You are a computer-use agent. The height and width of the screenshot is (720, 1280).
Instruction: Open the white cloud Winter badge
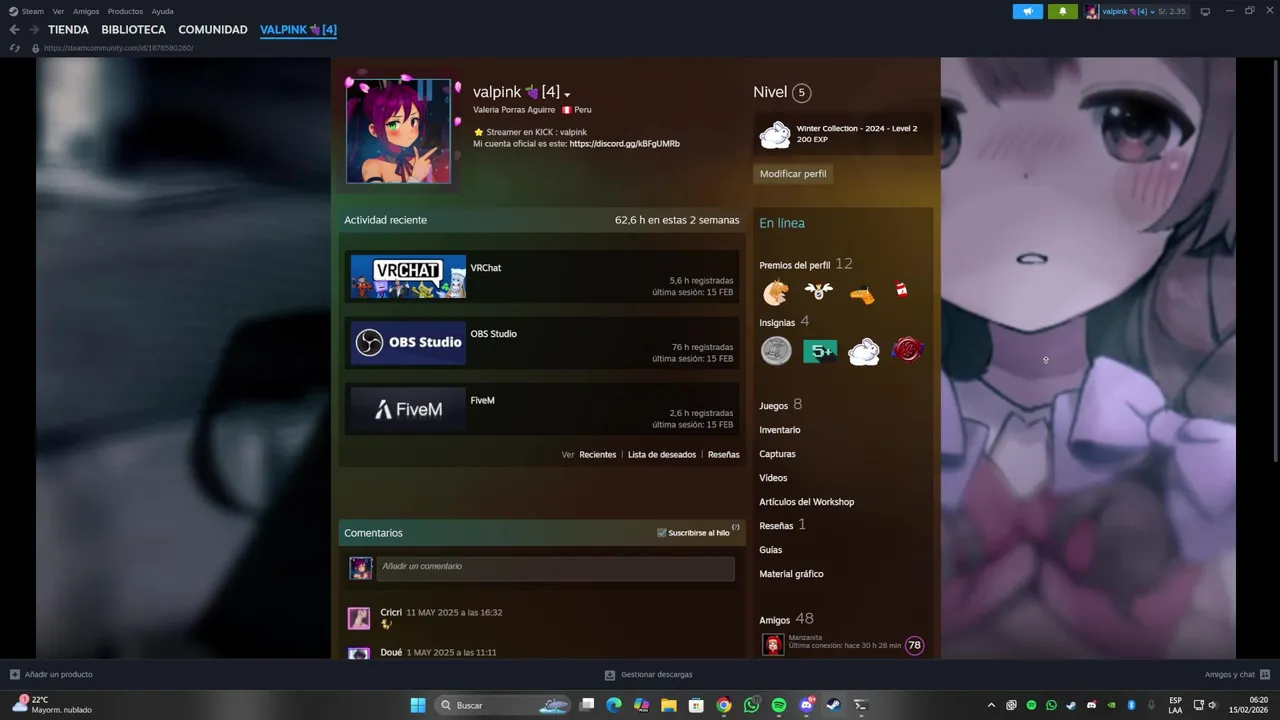864,351
